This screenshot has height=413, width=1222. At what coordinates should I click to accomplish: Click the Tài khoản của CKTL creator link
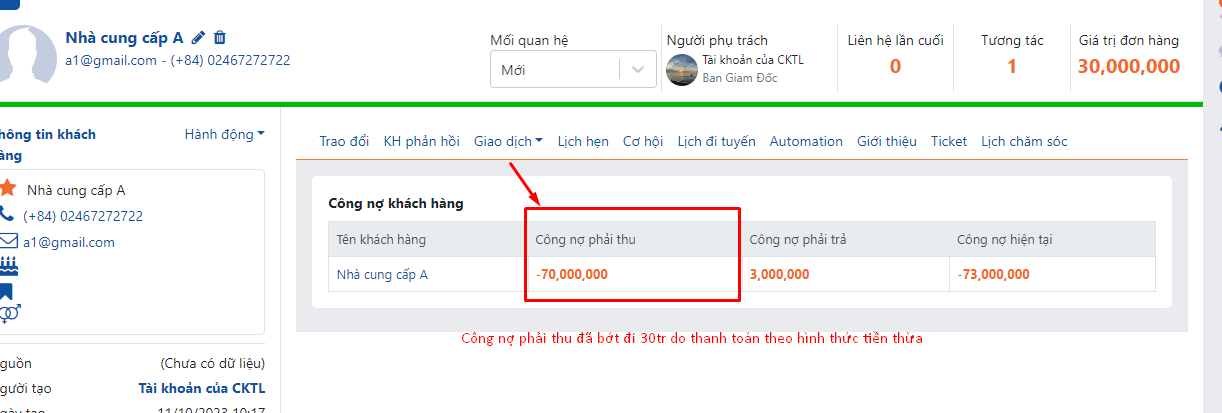coord(201,388)
